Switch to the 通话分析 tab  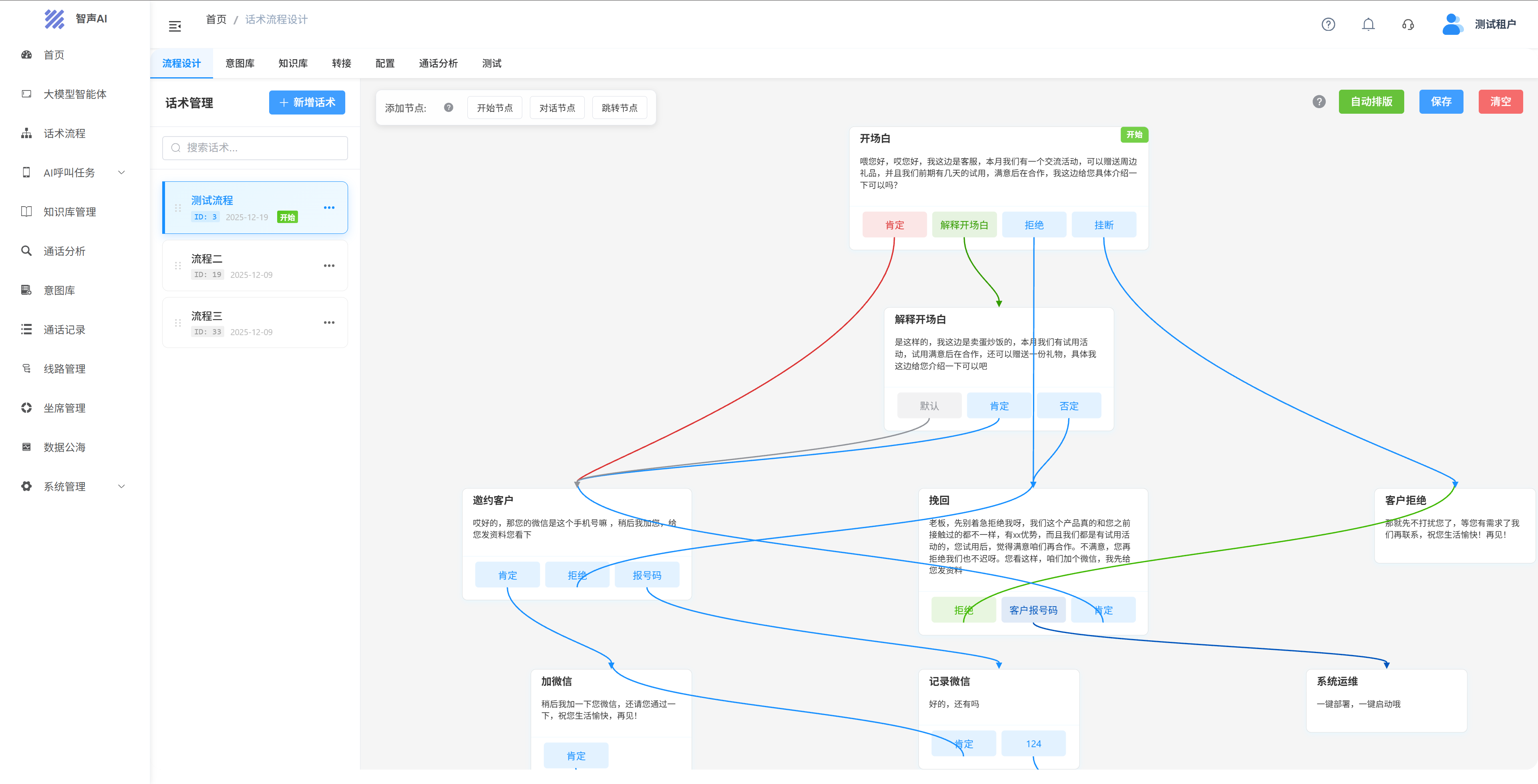tap(438, 63)
